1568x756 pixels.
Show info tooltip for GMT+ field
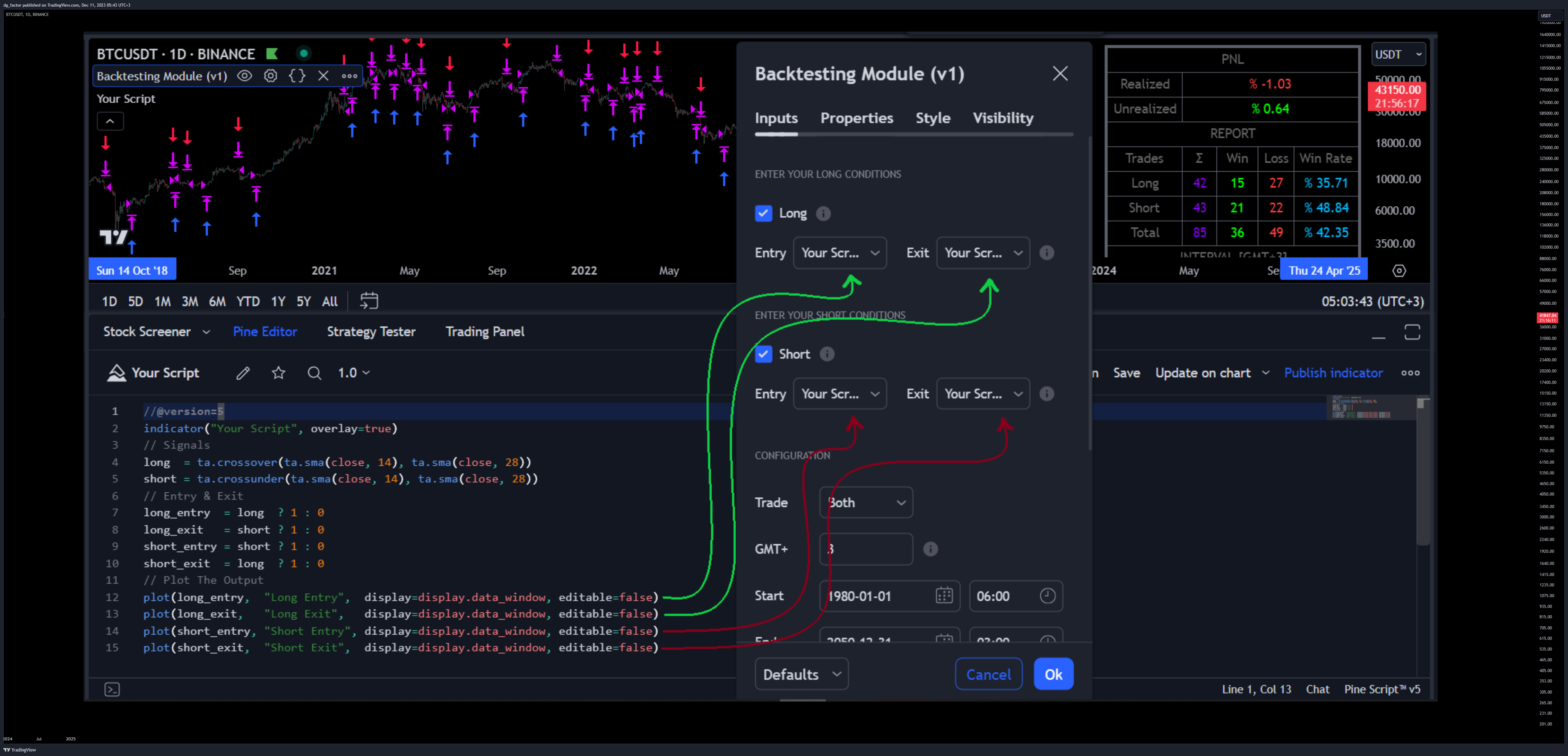(x=930, y=549)
